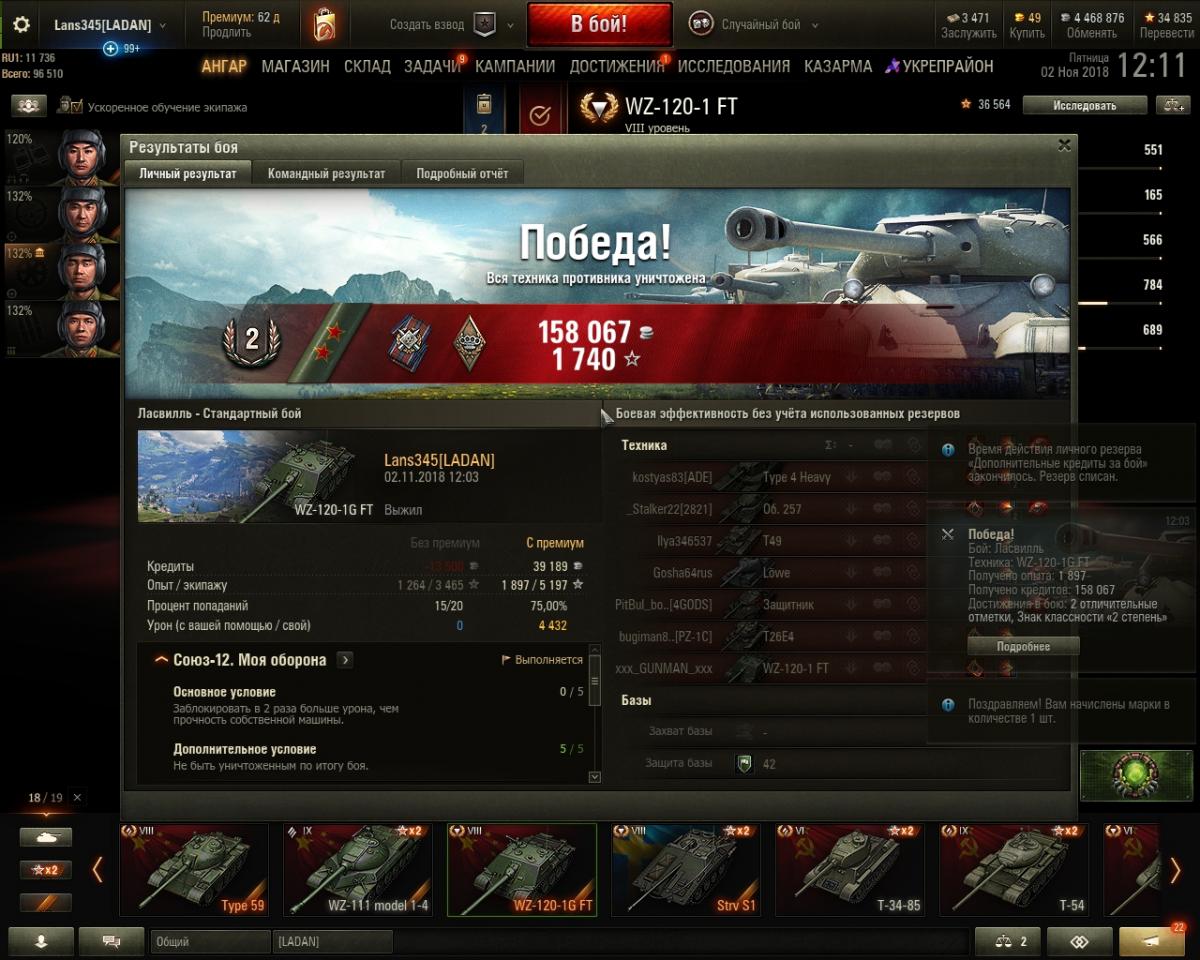Open notifications center with 22 badge

(x=1151, y=942)
